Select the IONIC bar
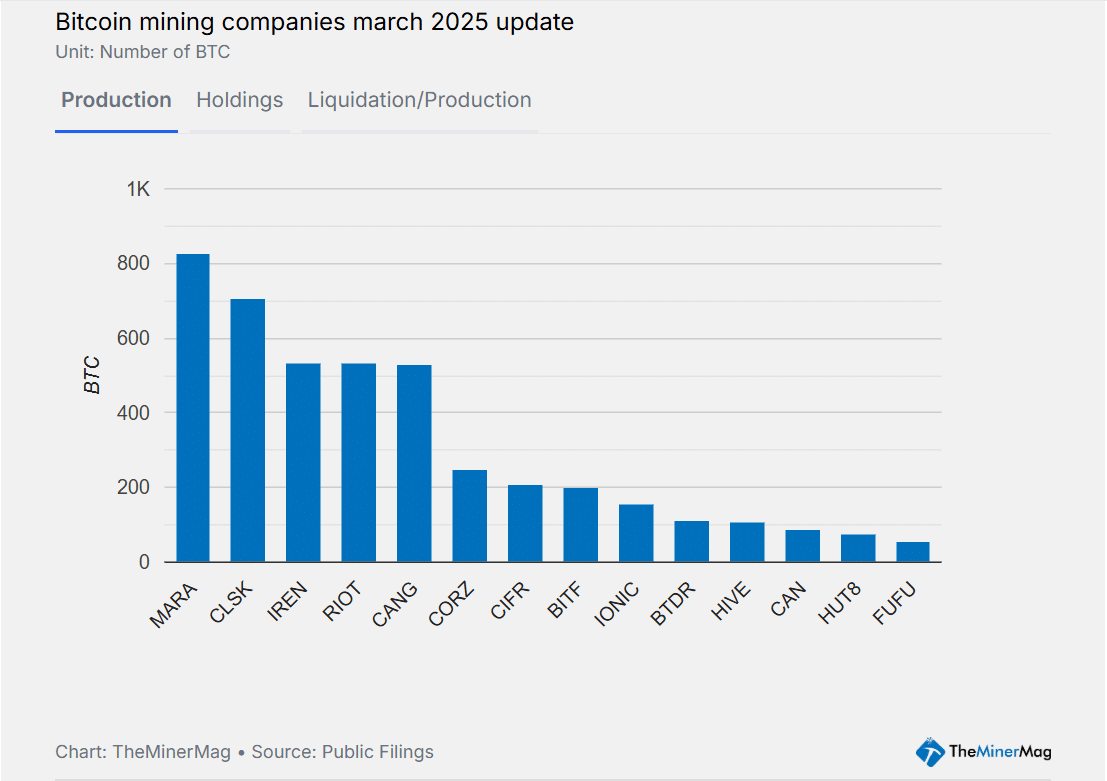Viewport: 1107px width, 781px height. (636, 533)
